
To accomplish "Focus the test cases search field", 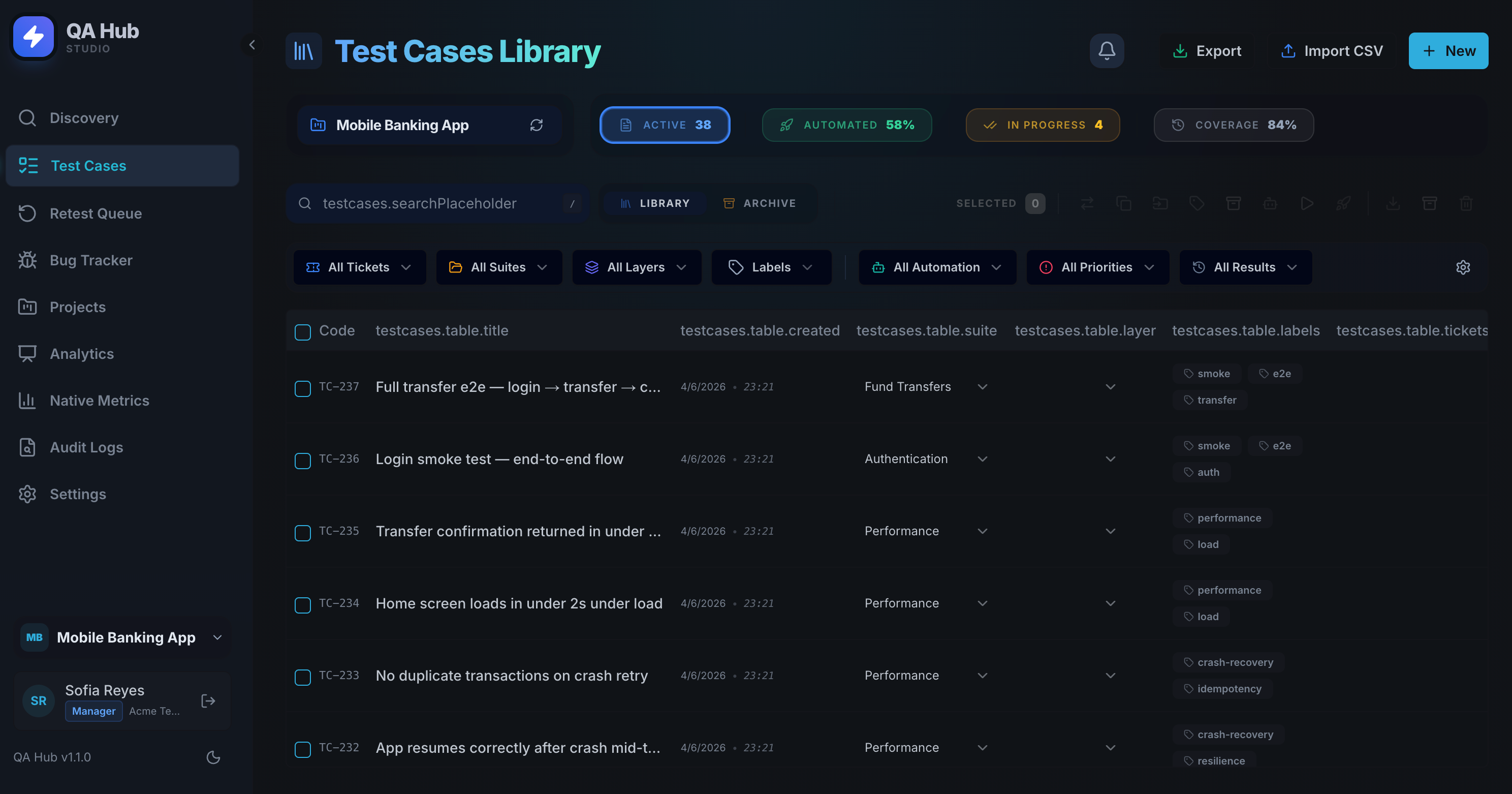I will [438, 203].
